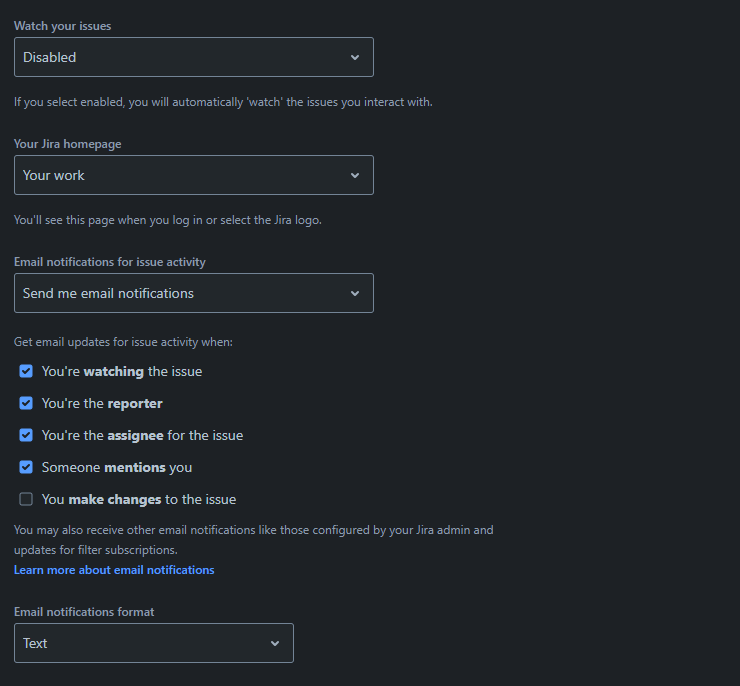
Task: Click the bold word mentions in checkbox label
Action: [135, 467]
